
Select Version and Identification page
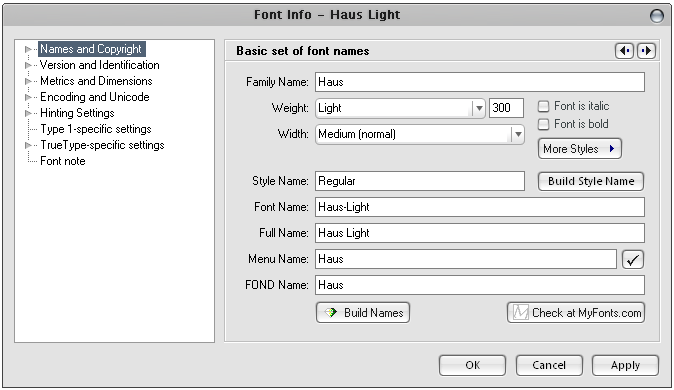tap(99, 65)
